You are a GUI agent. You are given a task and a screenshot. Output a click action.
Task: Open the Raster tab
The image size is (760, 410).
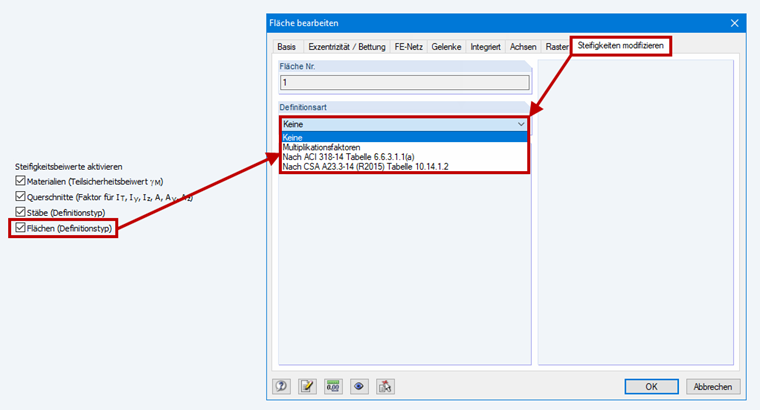[x=556, y=47]
